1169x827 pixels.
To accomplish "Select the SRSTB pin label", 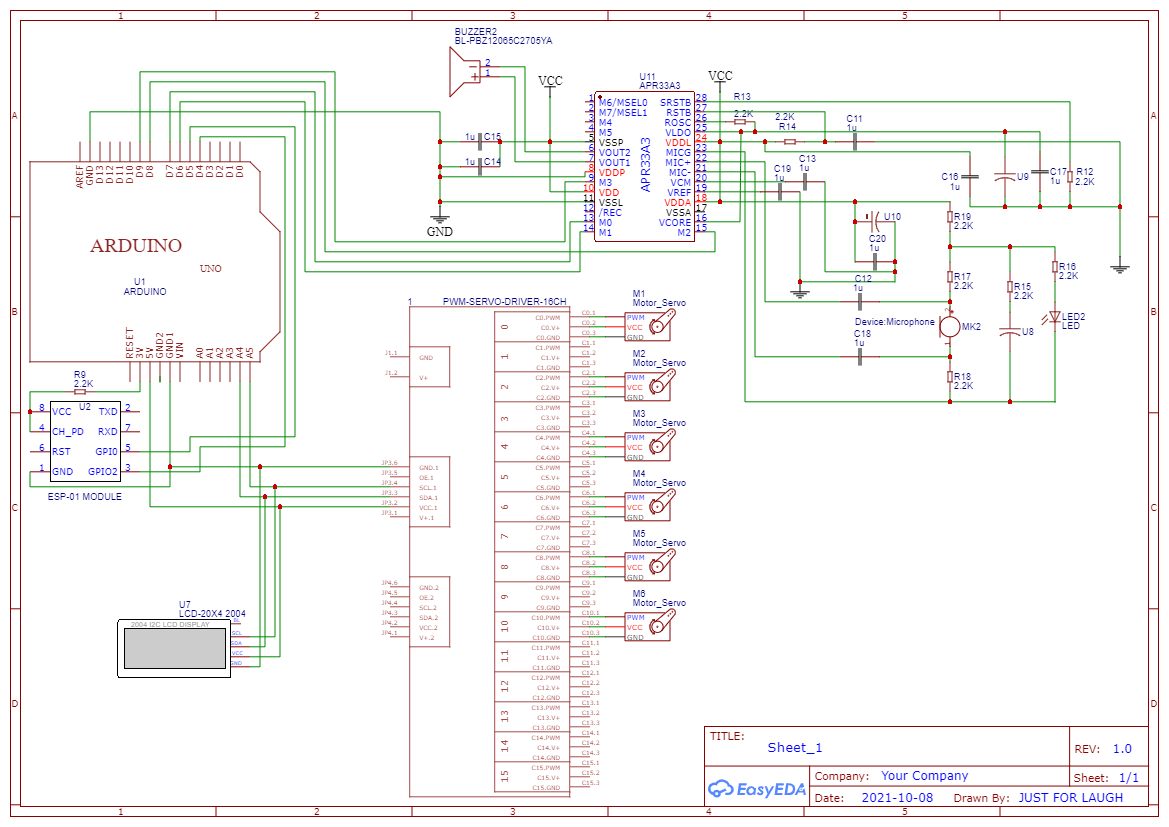I will click(675, 102).
